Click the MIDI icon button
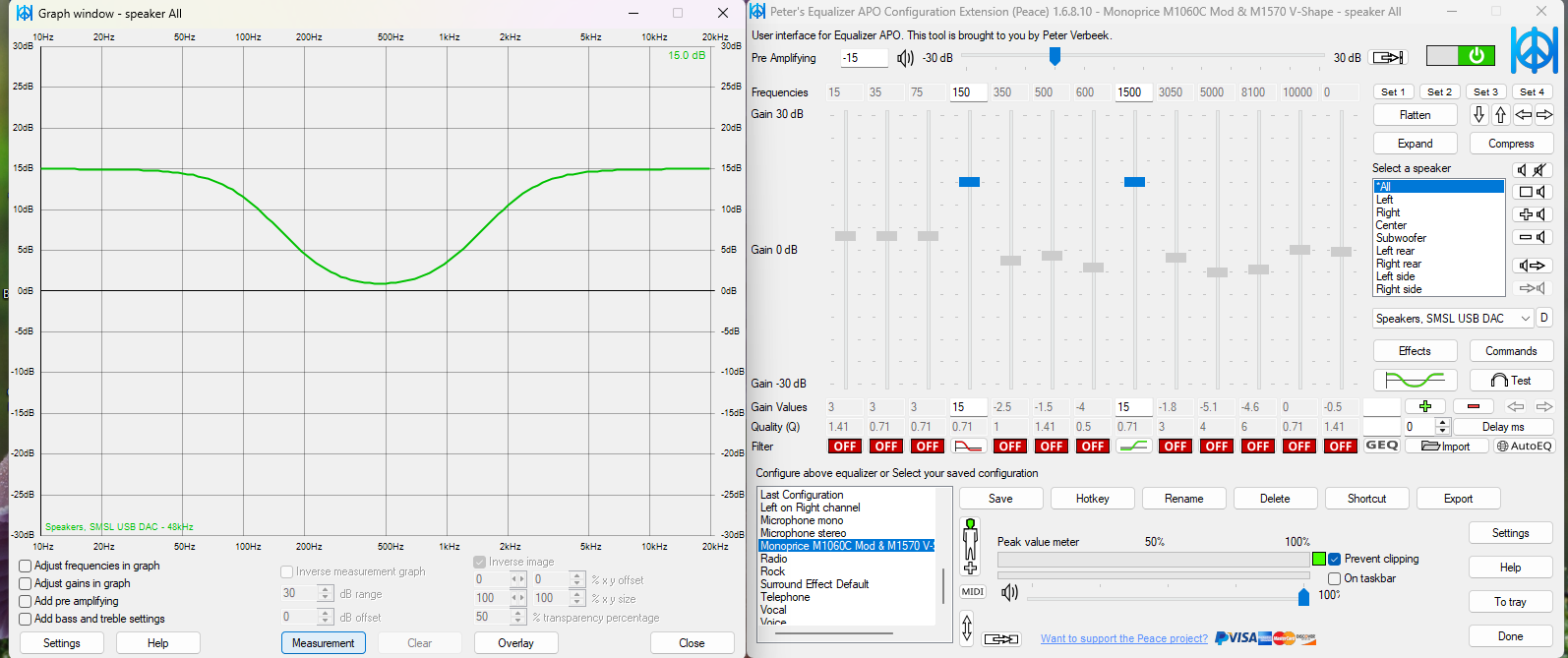The height and width of the screenshot is (658, 1568). pos(972,591)
